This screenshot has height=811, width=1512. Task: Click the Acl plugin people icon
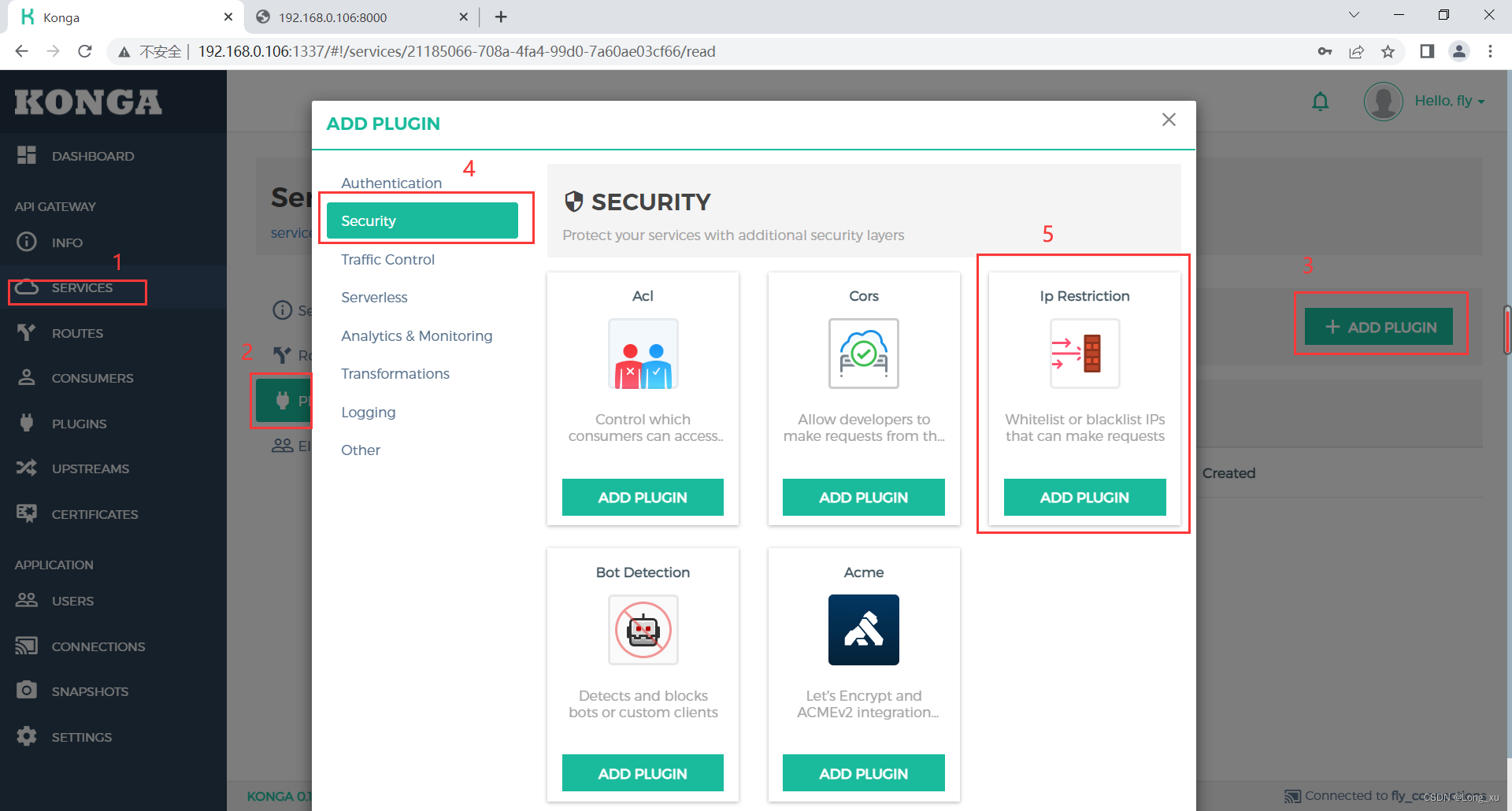tap(643, 354)
